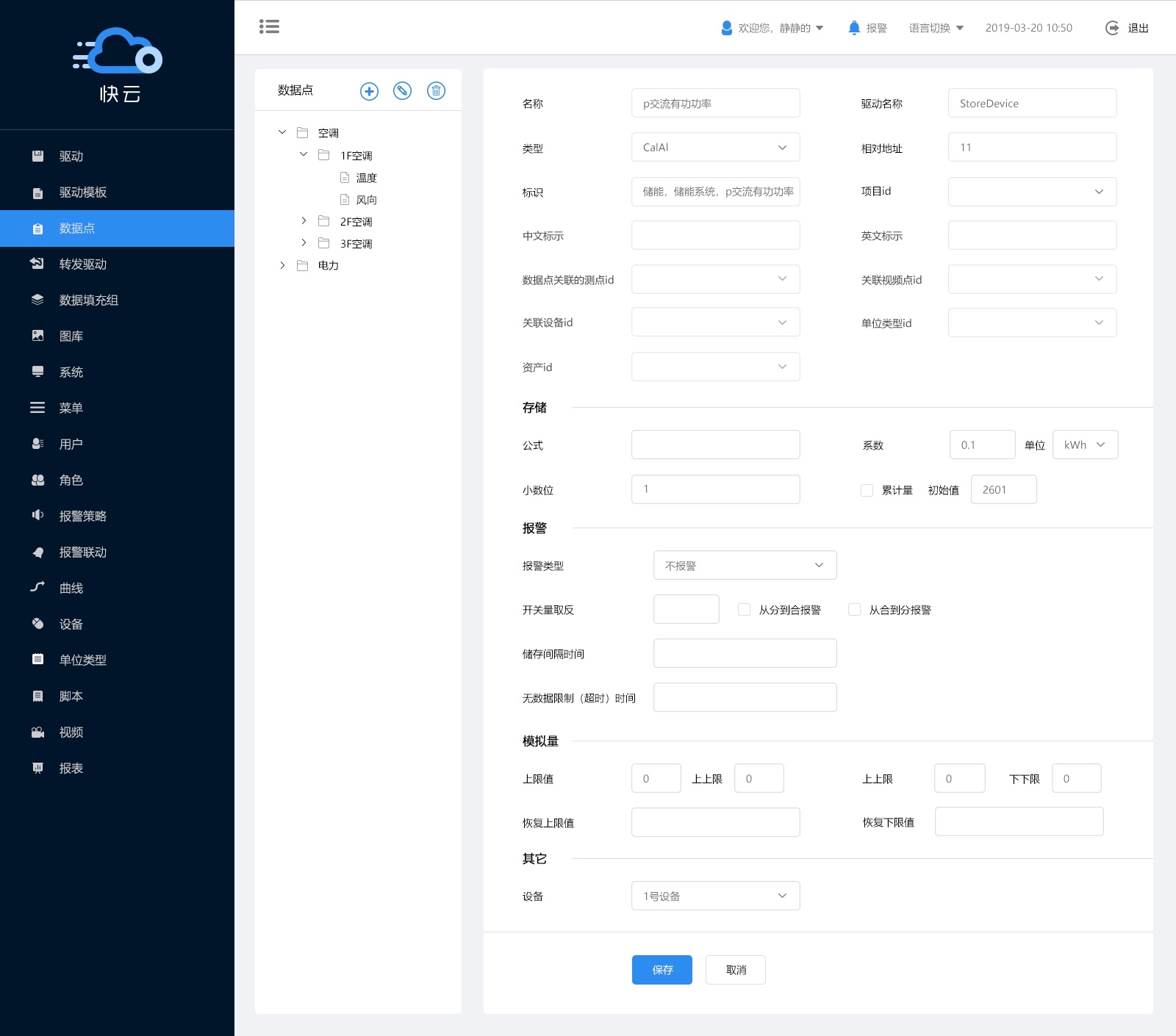Image resolution: width=1176 pixels, height=1036 pixels.
Task: Click the edit data point pencil icon
Action: pos(402,91)
